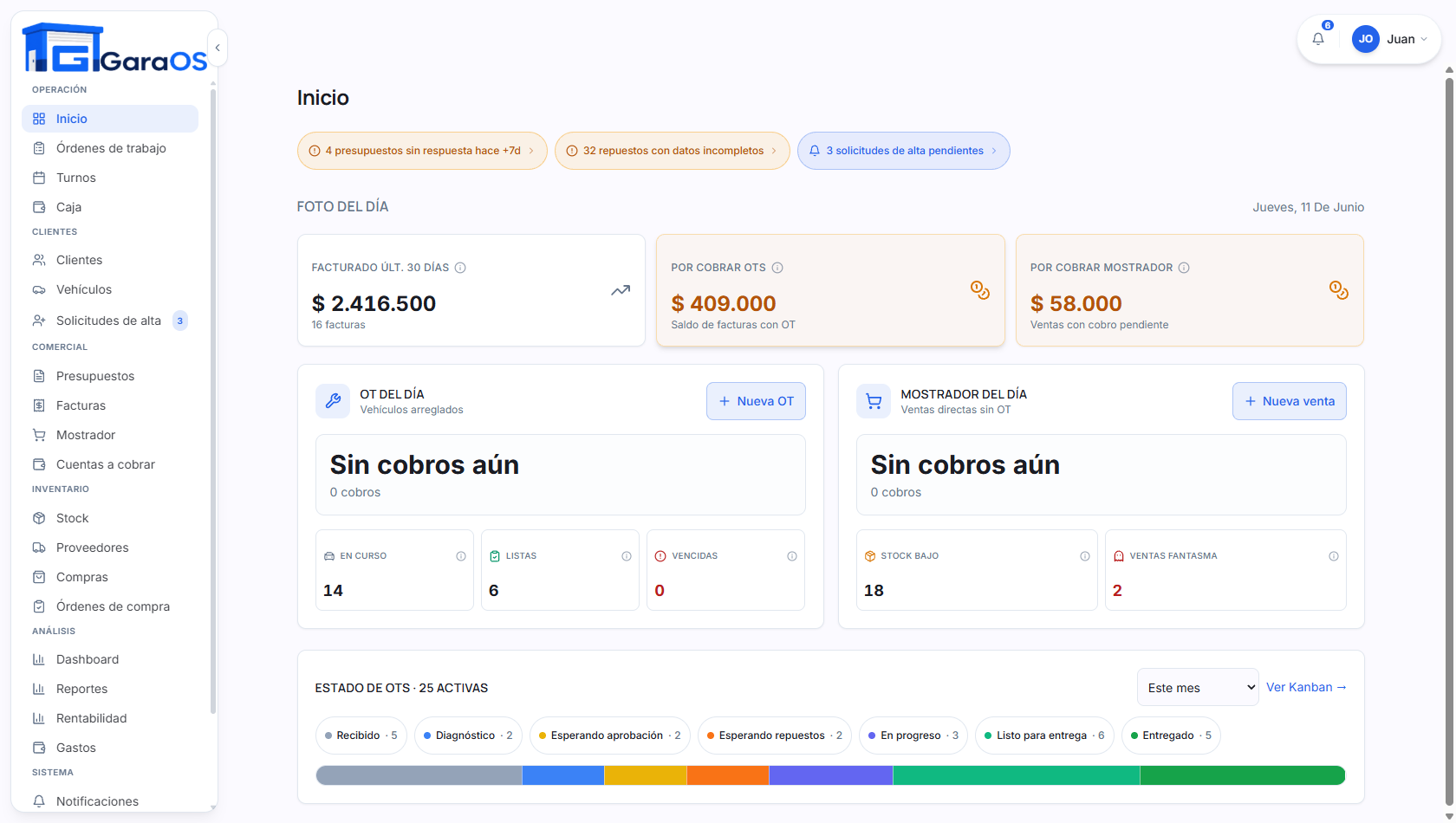Follow the Ver Kanban link
Image resolution: width=1456 pixels, height=823 pixels.
click(x=1306, y=687)
